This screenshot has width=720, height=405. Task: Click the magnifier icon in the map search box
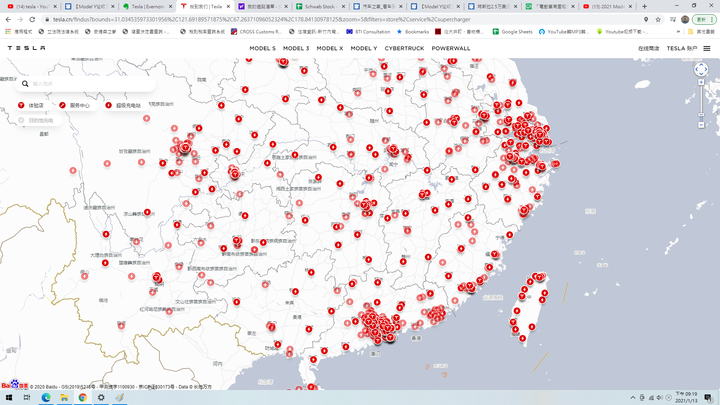coord(25,84)
